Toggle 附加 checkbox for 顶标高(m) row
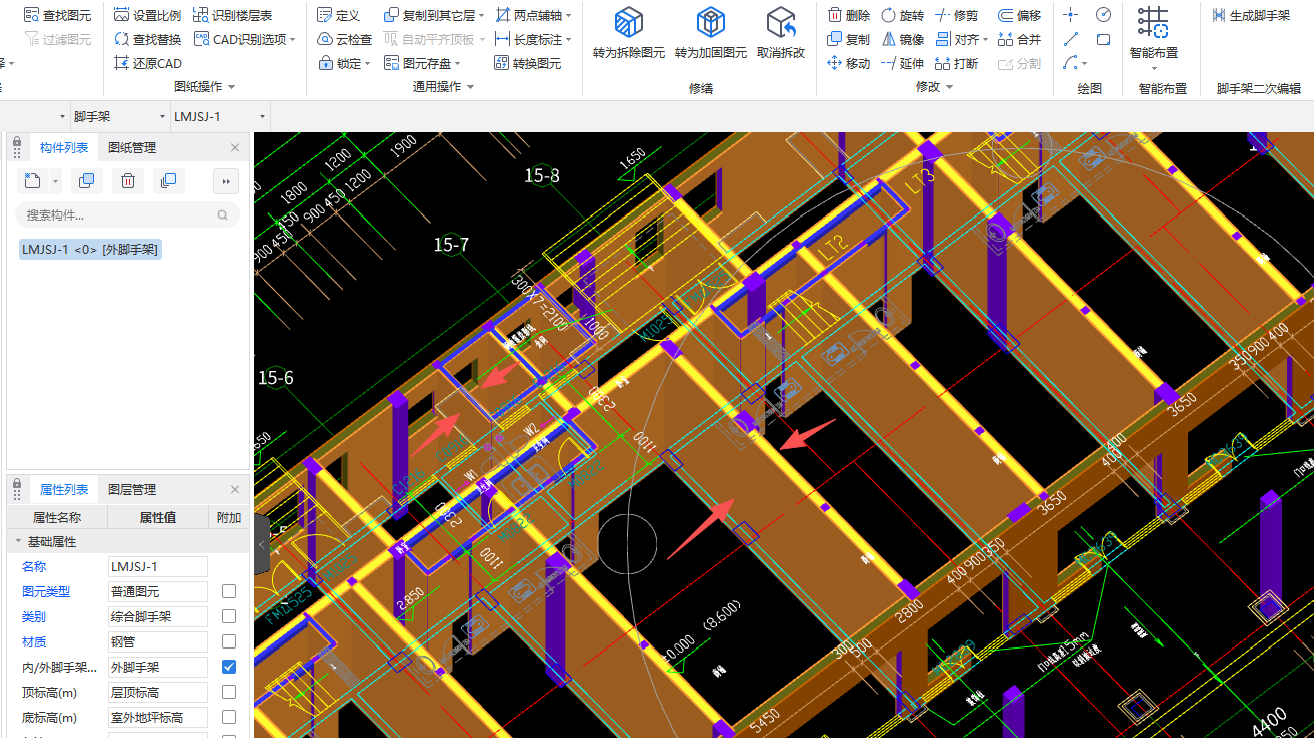The height and width of the screenshot is (738, 1314). (229, 692)
